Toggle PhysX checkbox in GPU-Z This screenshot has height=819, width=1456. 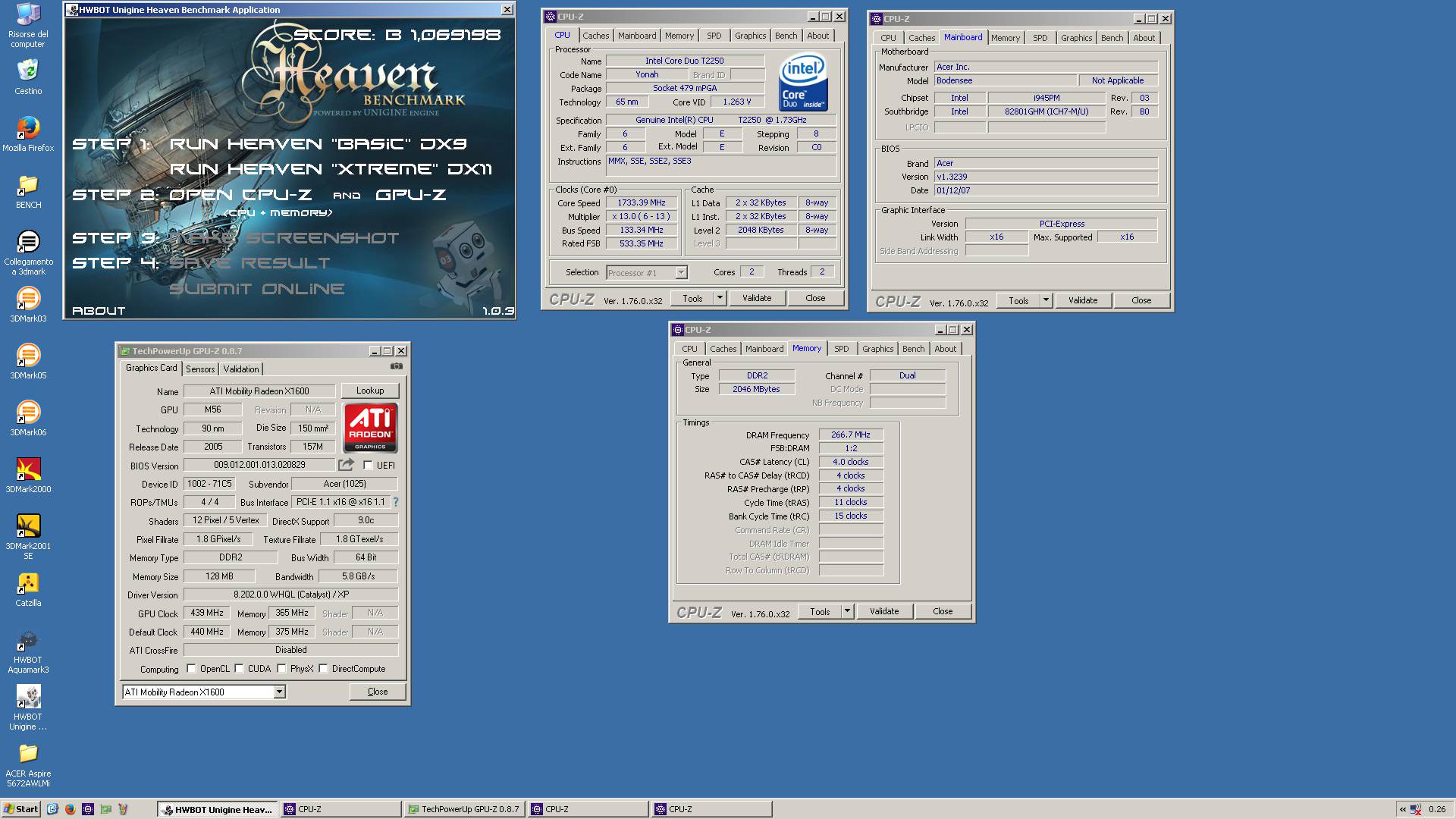pos(281,669)
